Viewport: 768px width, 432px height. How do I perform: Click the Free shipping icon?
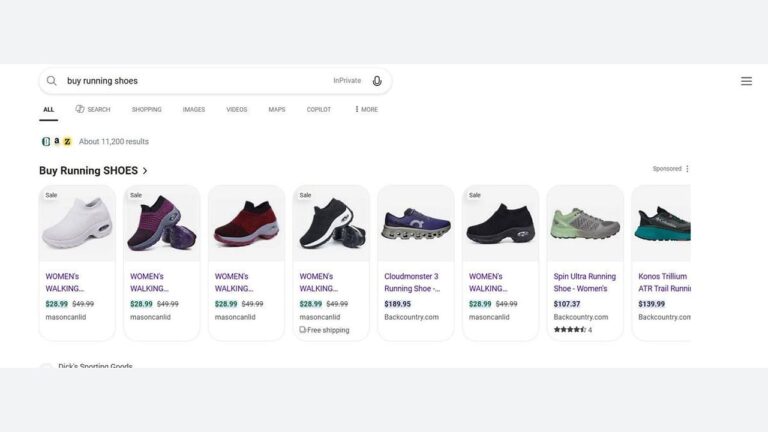pos(303,330)
